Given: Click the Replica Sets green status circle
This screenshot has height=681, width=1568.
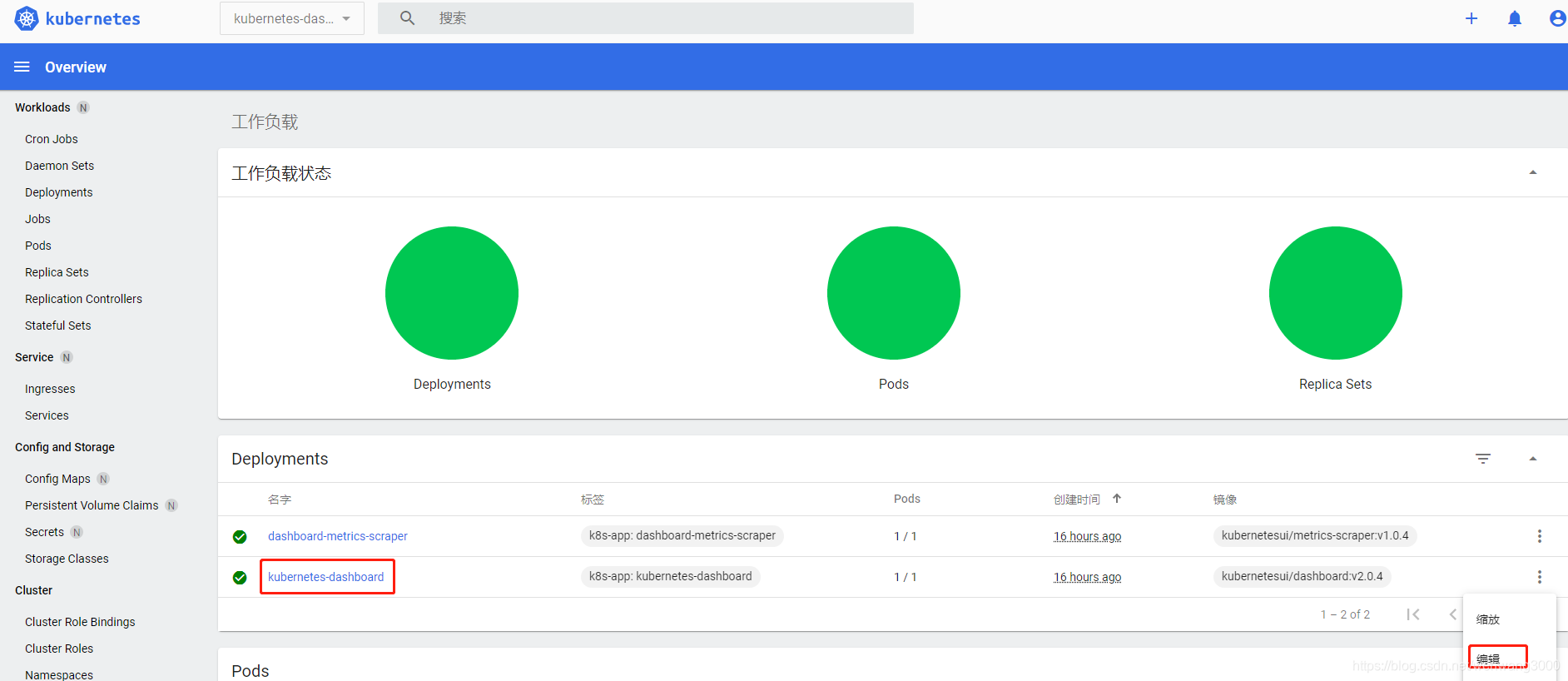Looking at the screenshot, I should (1336, 293).
